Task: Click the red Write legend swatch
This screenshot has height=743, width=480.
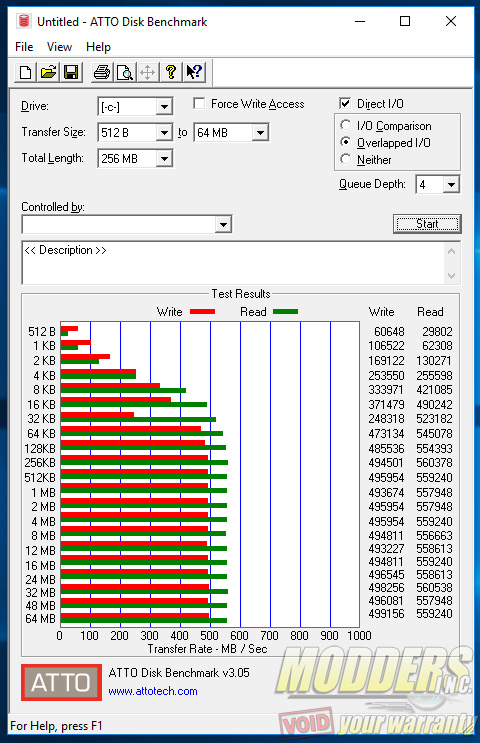Action: (202, 312)
